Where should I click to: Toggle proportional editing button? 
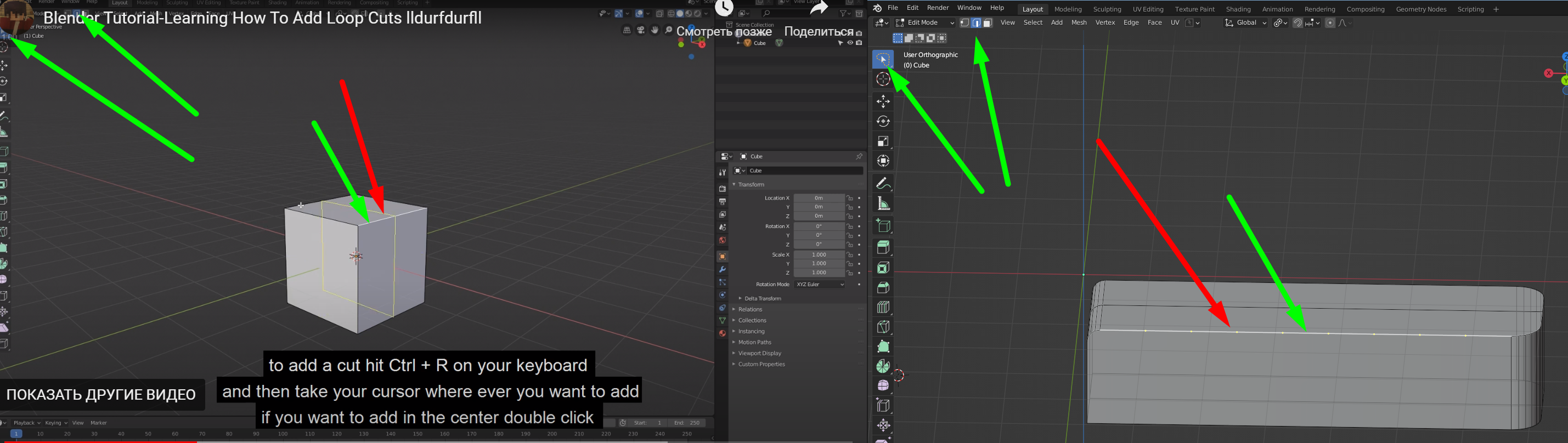pos(1330,23)
